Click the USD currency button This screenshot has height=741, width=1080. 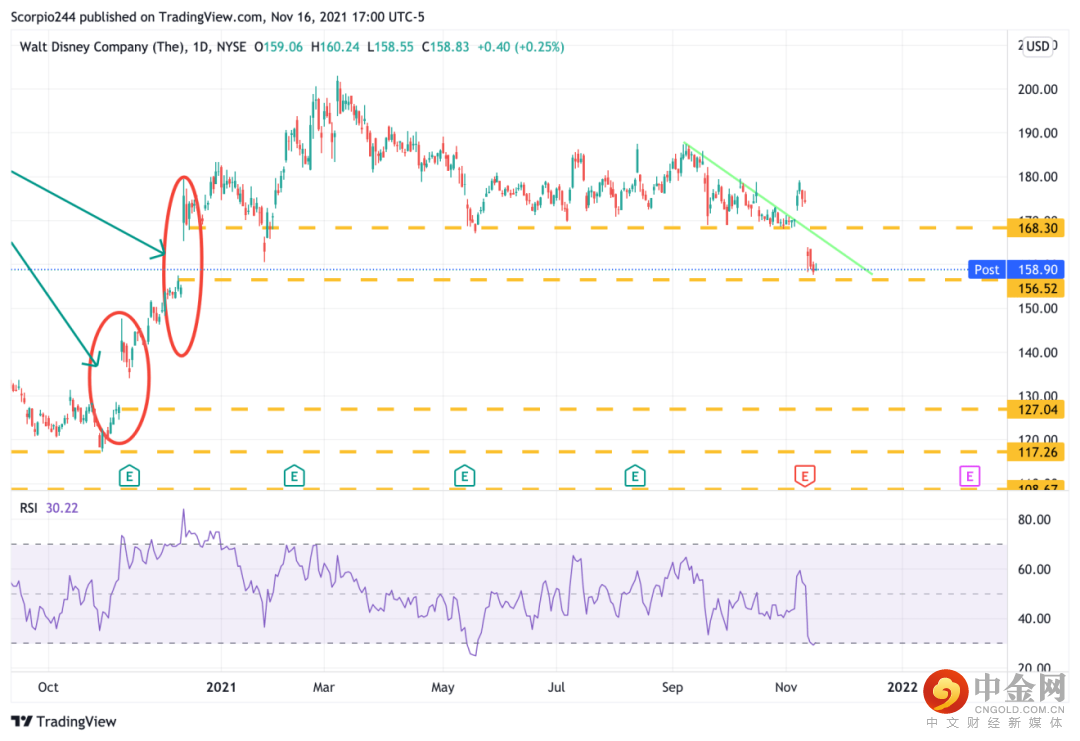[1037, 46]
